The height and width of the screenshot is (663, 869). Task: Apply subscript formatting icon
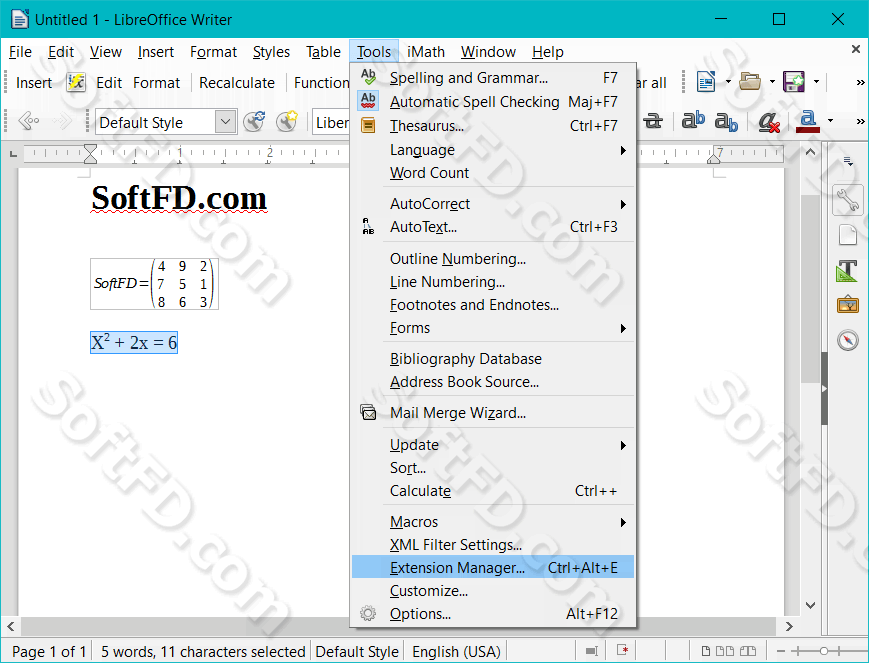pyautogui.click(x=726, y=121)
